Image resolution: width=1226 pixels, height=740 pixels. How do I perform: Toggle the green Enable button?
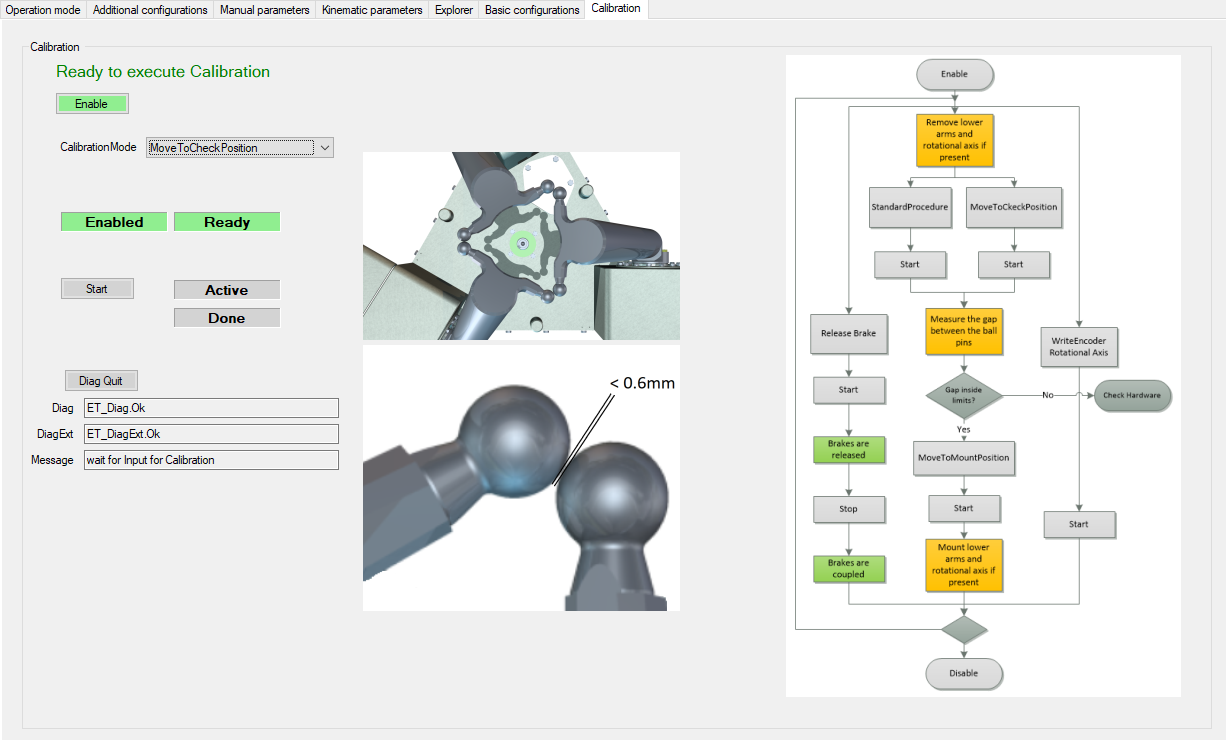92,104
